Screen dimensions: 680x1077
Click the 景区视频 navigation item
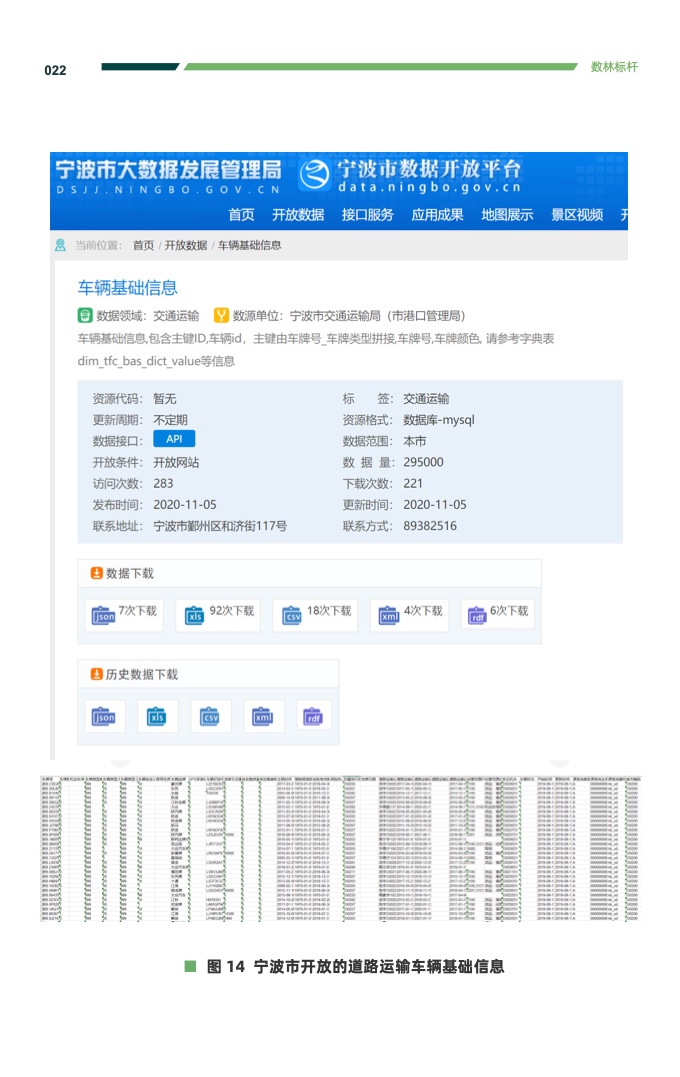coord(577,215)
